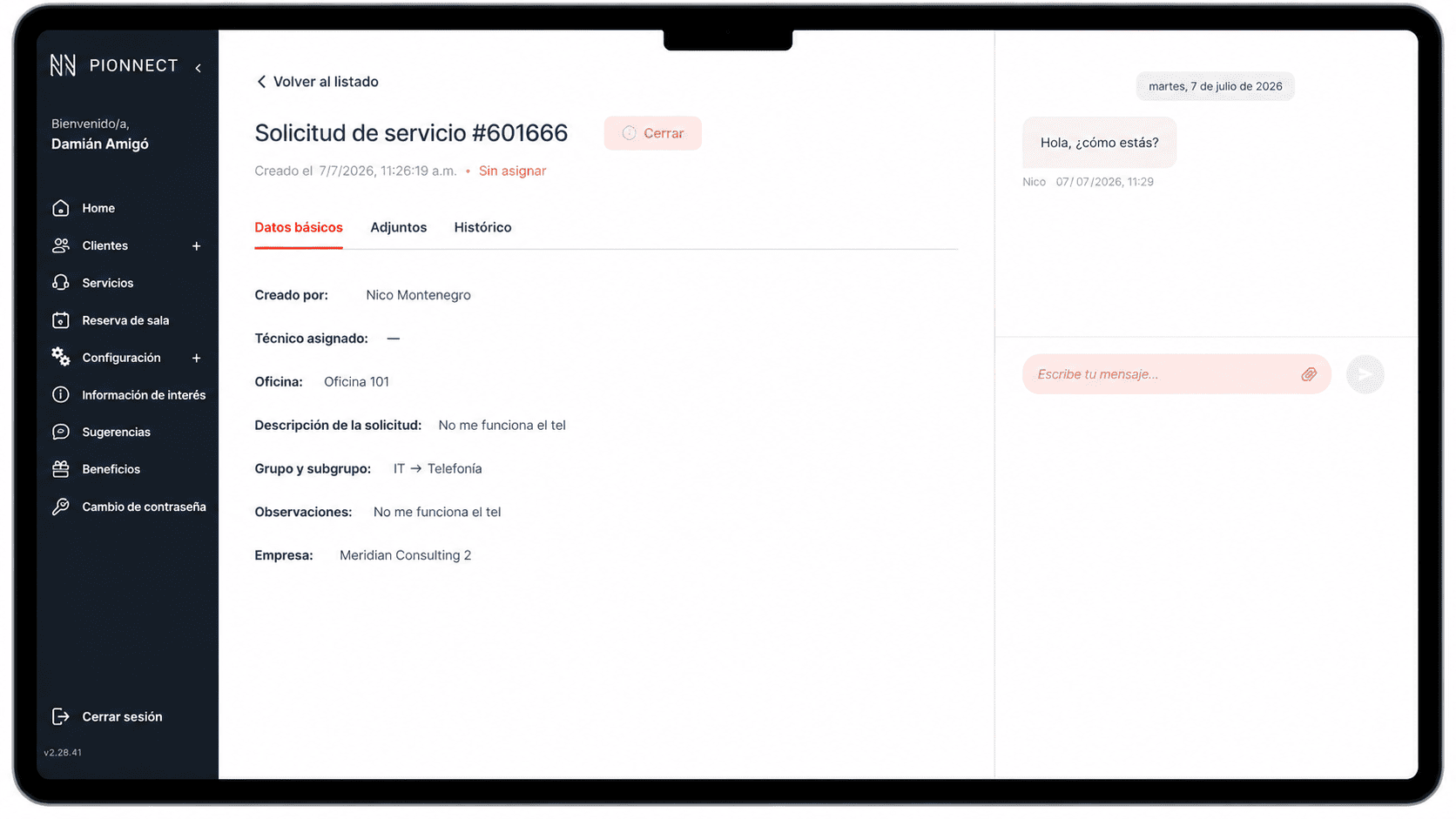
Task: Click the 'Meridian Consulting 2' company value
Action: pyautogui.click(x=405, y=555)
